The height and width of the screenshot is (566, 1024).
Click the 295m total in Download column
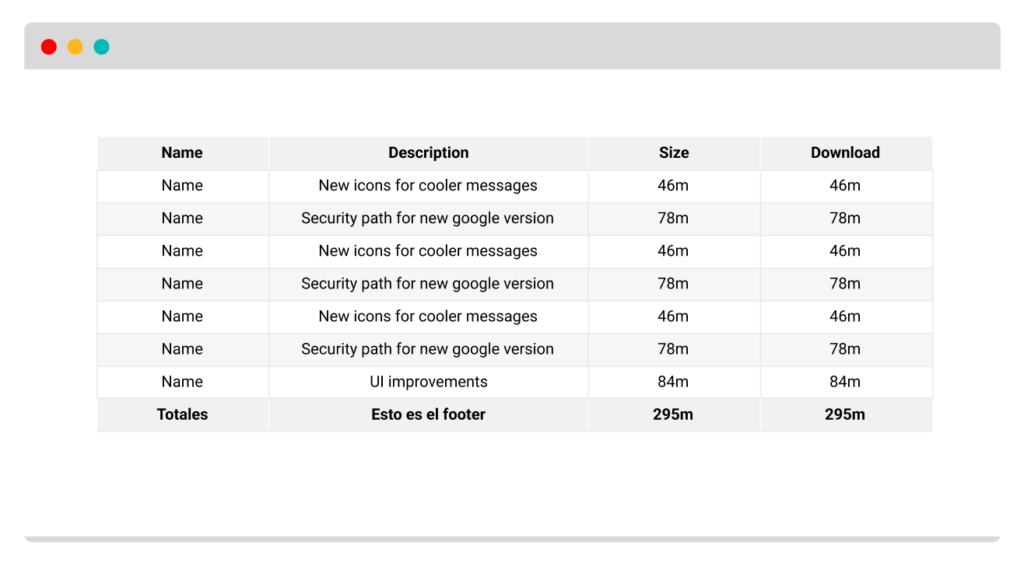pyautogui.click(x=846, y=415)
